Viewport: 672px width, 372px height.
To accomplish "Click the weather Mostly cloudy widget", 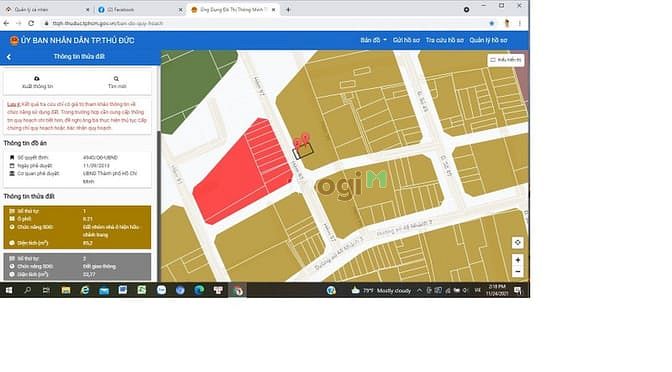I will click(381, 291).
